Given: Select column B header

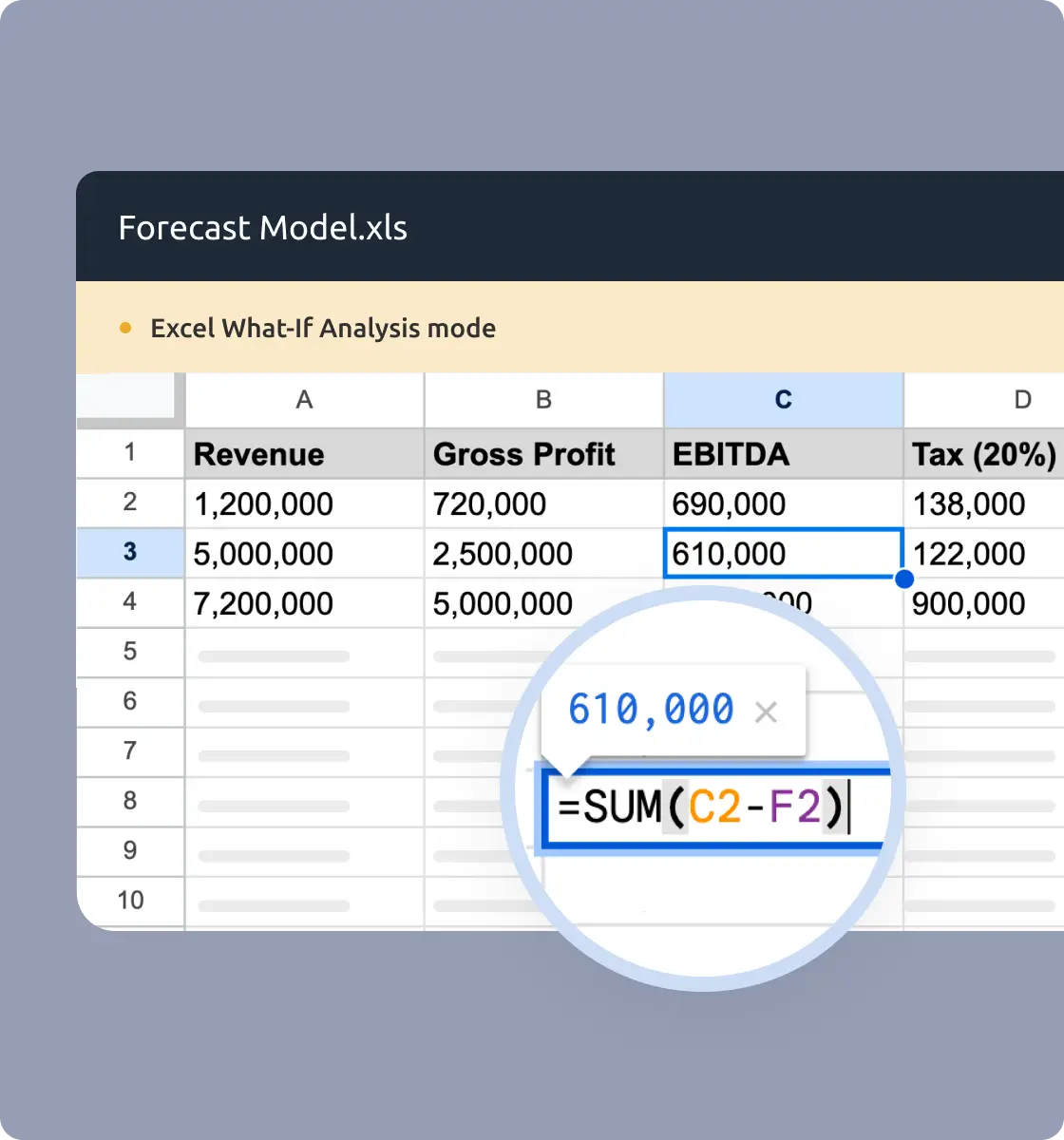Looking at the screenshot, I should tap(543, 400).
